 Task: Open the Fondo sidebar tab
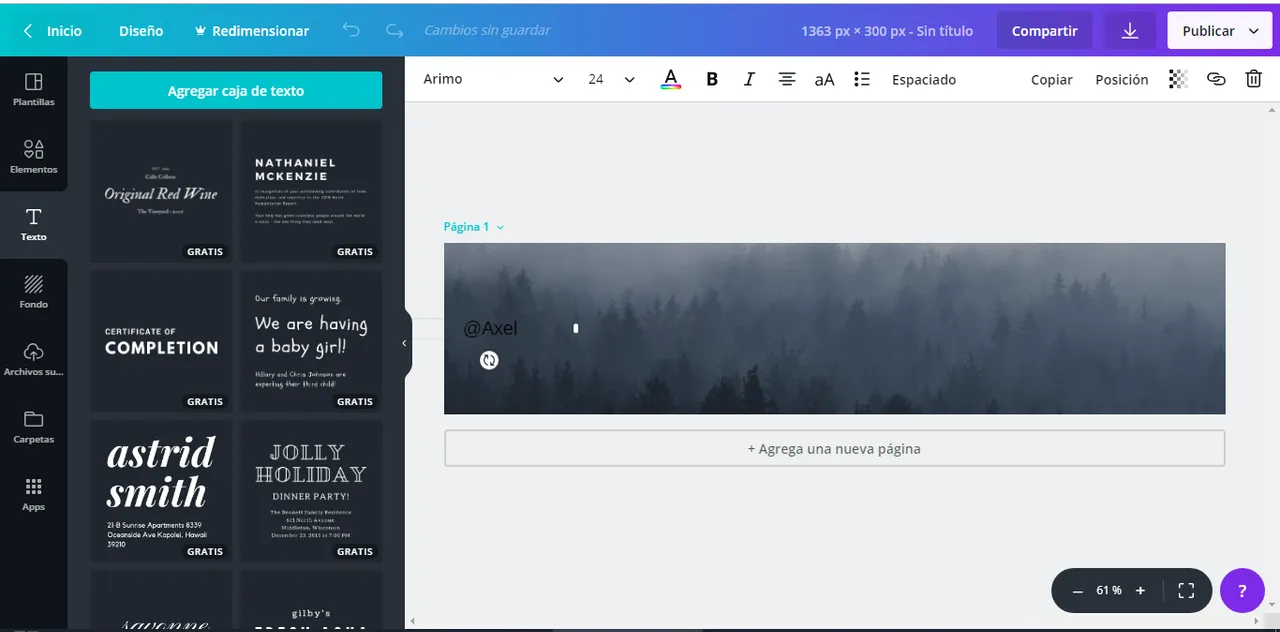coord(33,291)
